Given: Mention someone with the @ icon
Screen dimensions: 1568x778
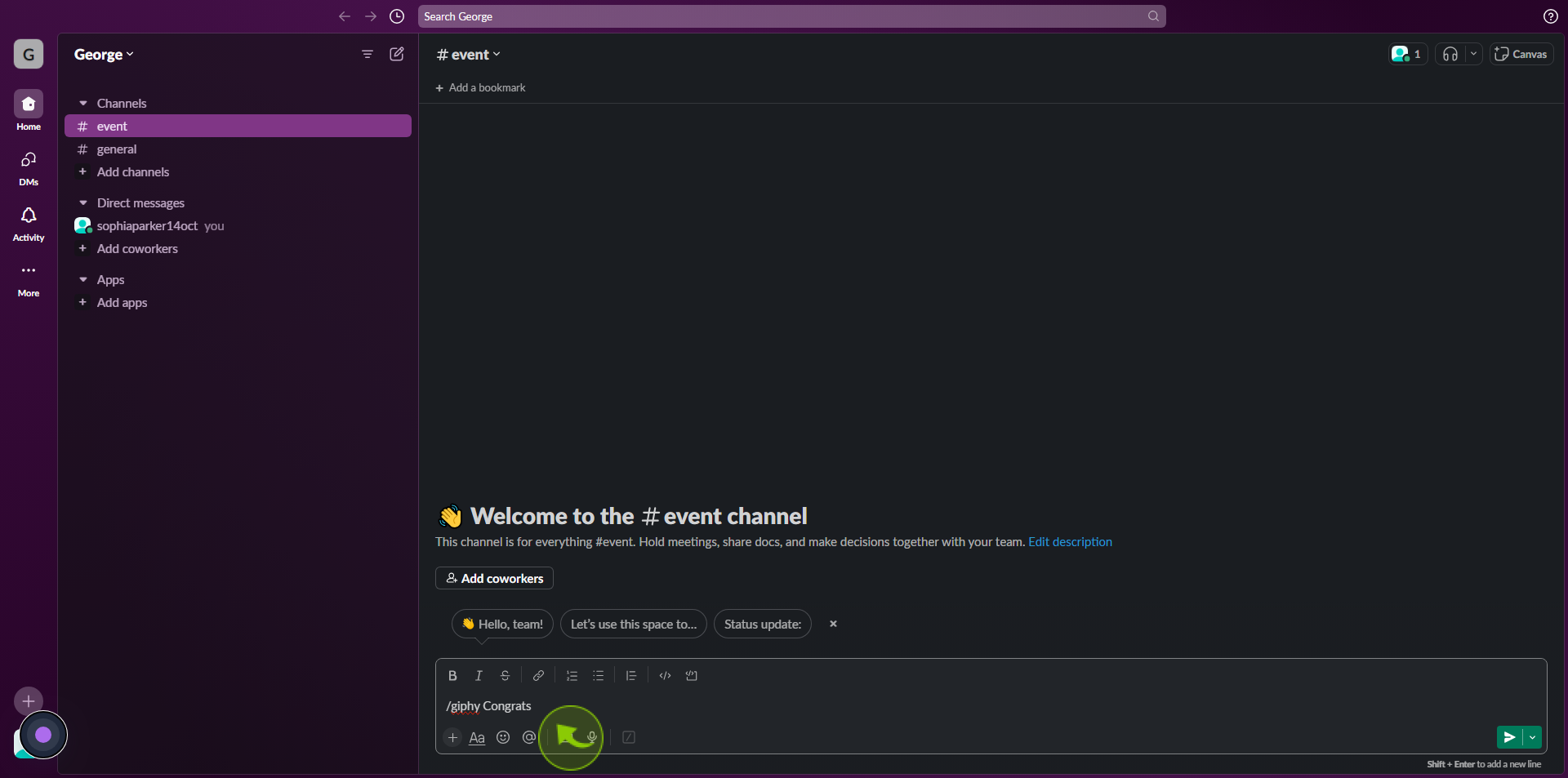Looking at the screenshot, I should click(x=529, y=737).
